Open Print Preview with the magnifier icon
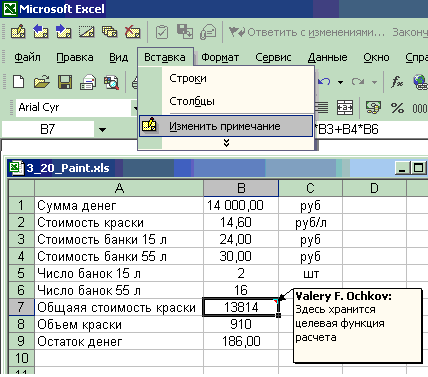The height and width of the screenshot is (377, 428). (111, 82)
